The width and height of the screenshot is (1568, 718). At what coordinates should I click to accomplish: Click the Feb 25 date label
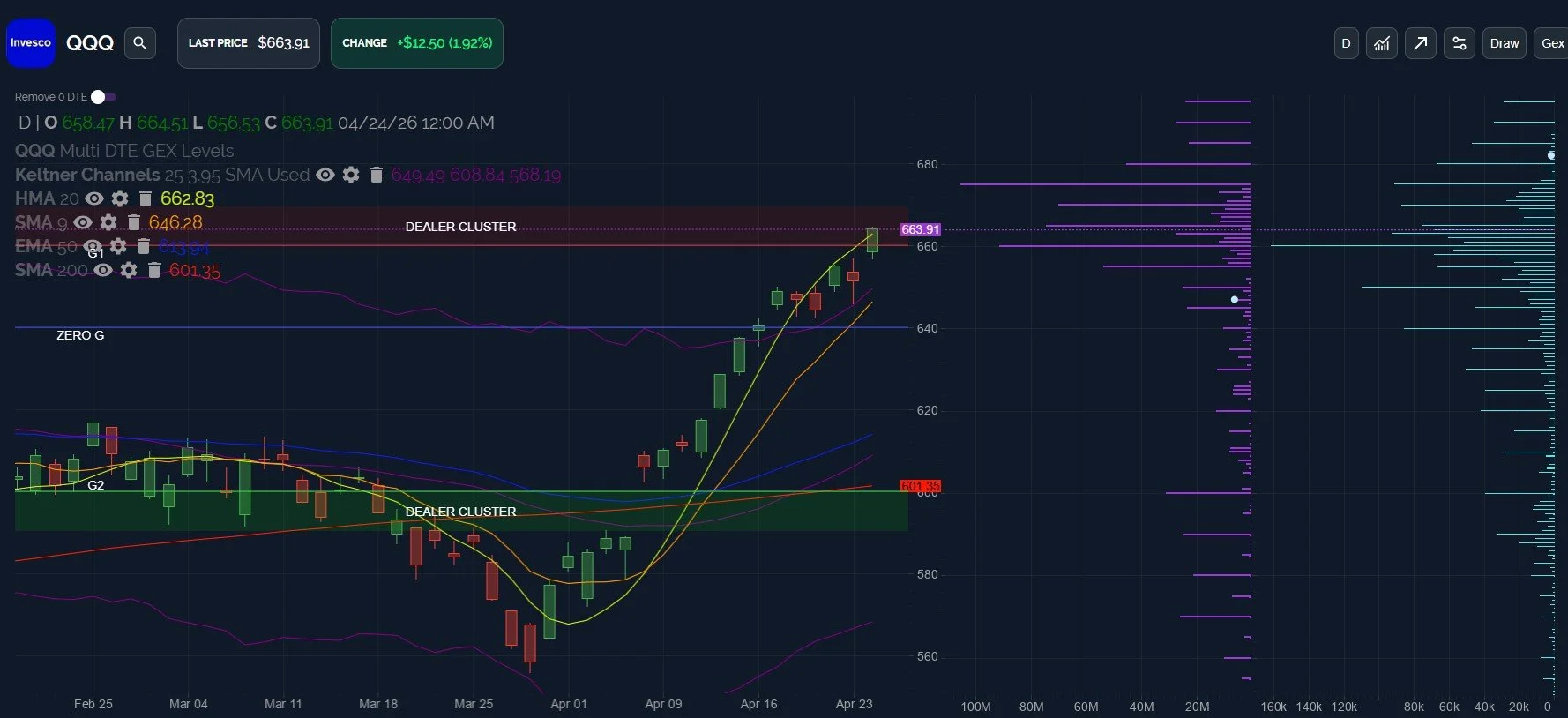[93, 704]
